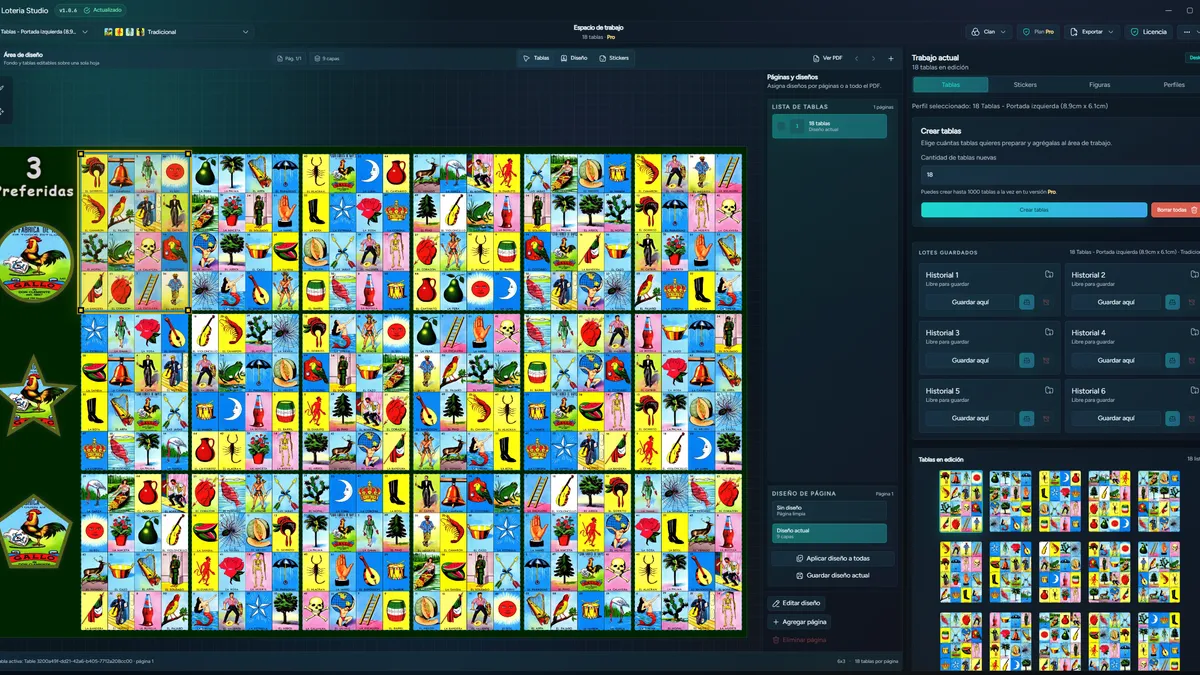The height and width of the screenshot is (675, 1200).
Task: Go to the previous page arrow
Action: click(856, 58)
